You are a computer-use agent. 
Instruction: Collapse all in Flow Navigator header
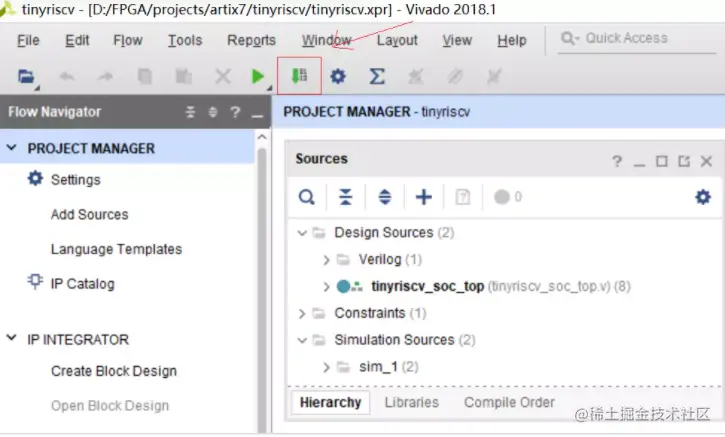tap(190, 112)
